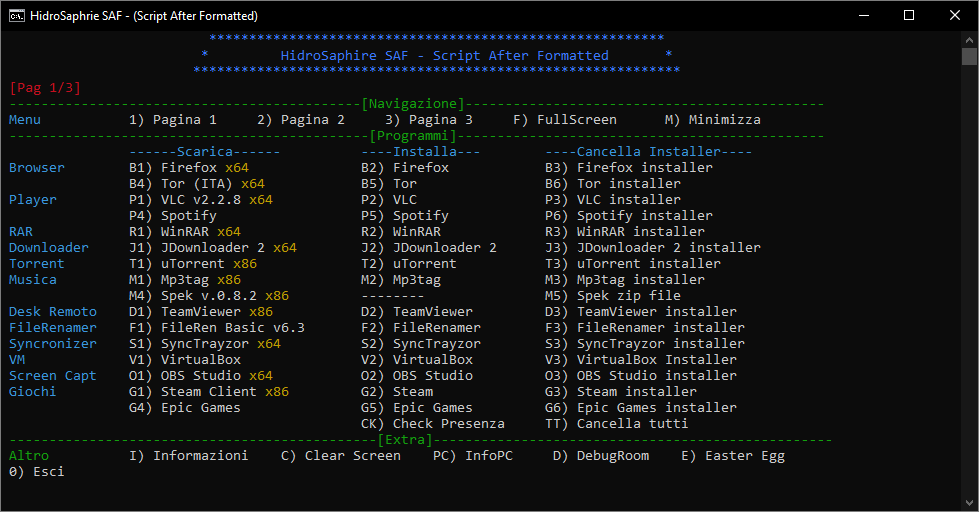979x512 pixels.
Task: Click 'PC) InfoPC' extra option
Action: 473,456
